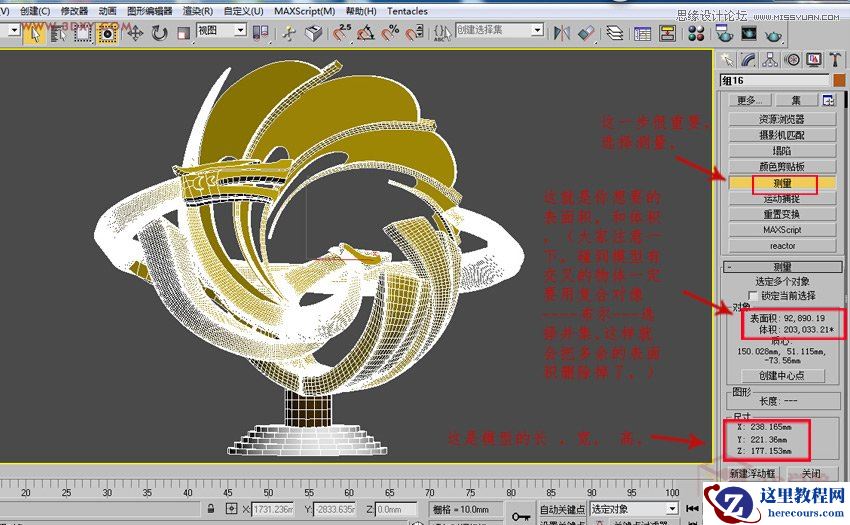Click the 资源浏览器 utility button

coord(782,119)
